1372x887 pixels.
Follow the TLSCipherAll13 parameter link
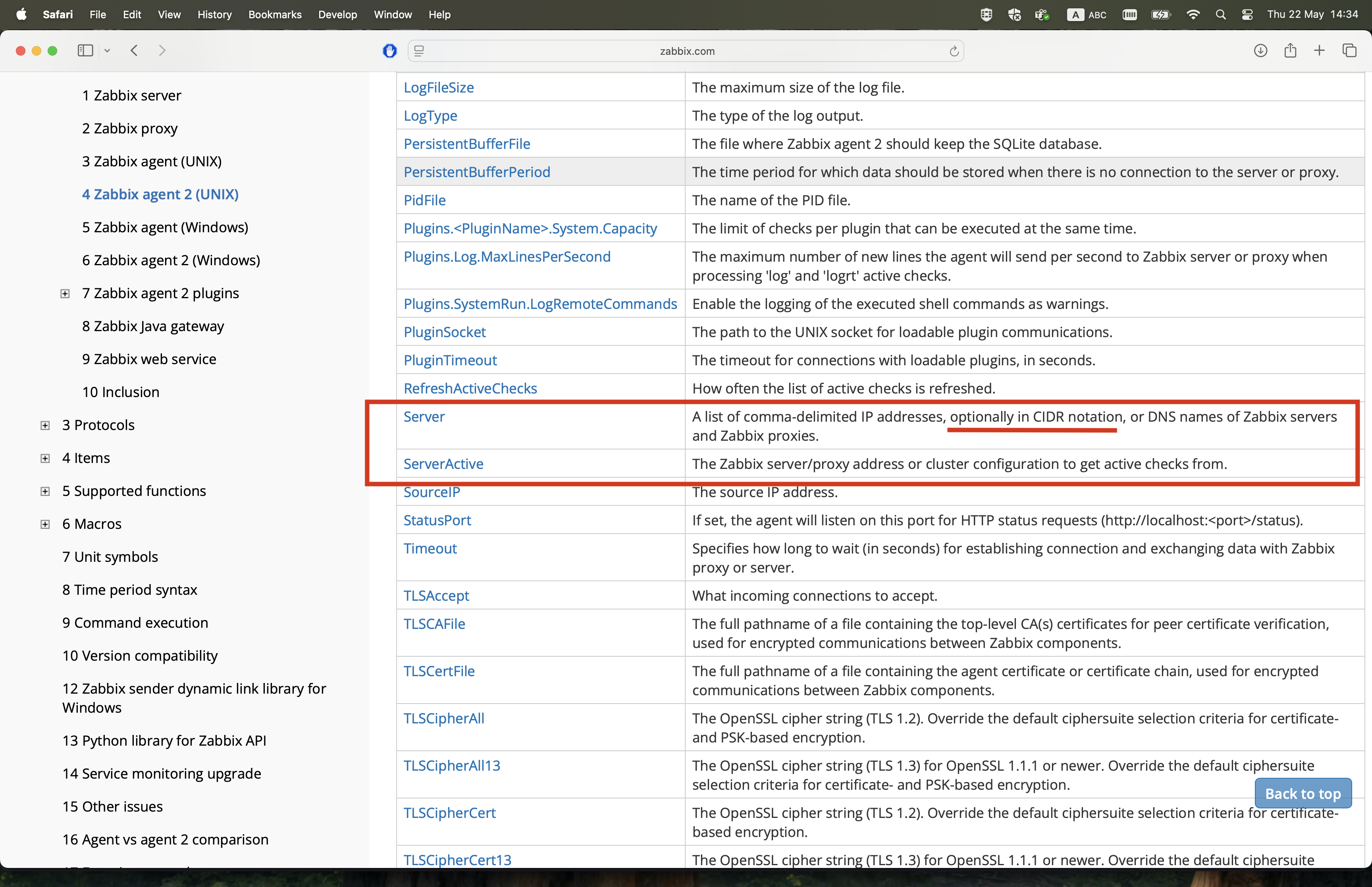tap(452, 766)
